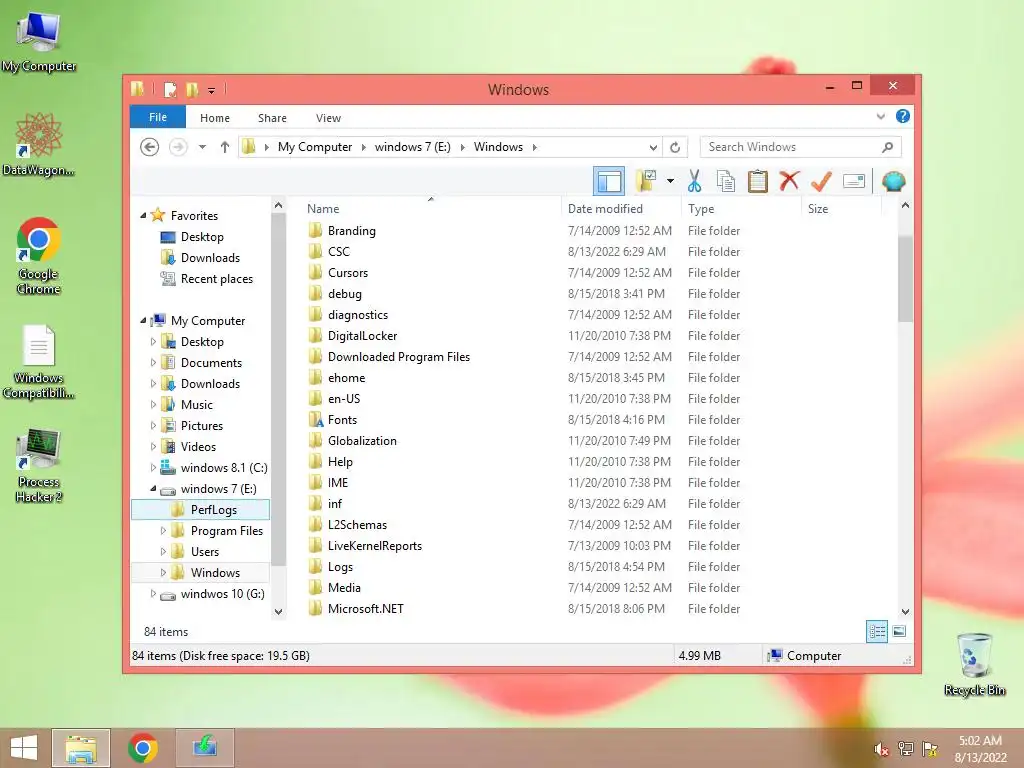Click the file list scroll down arrow

tap(905, 611)
